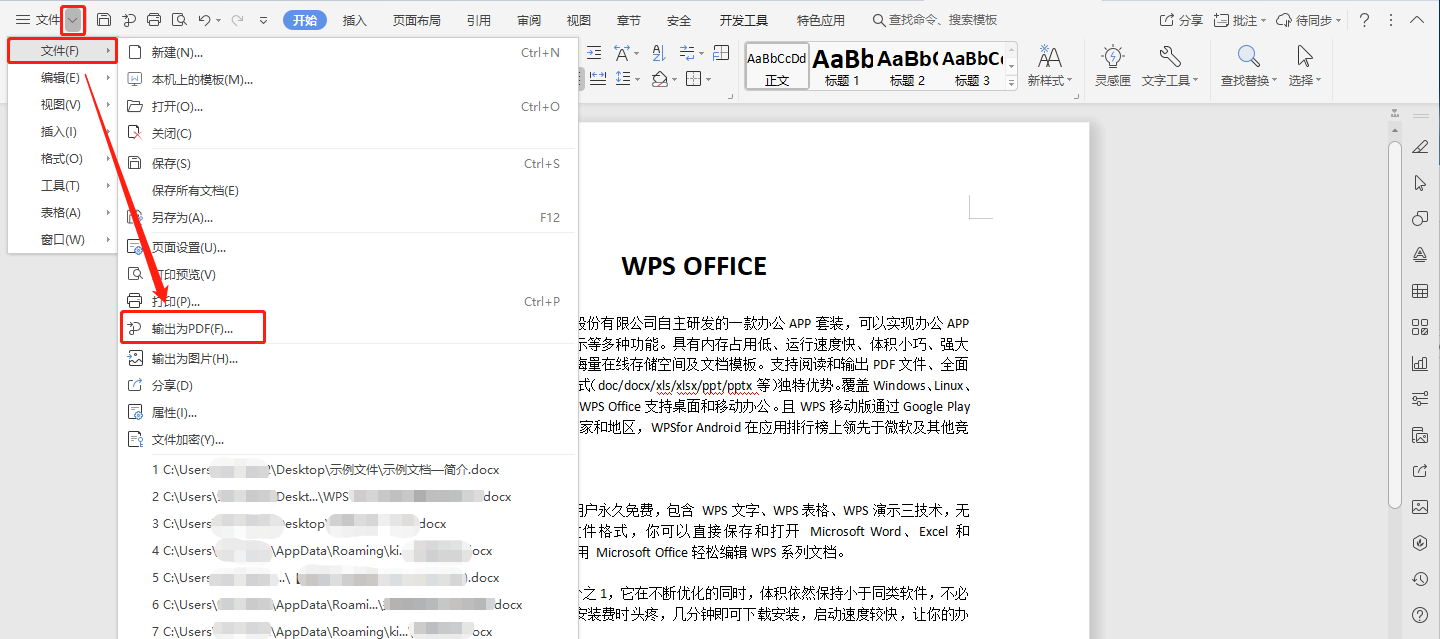Open 灵感匣 with the lightbulb icon
This screenshot has height=639, width=1440.
tap(1111, 66)
